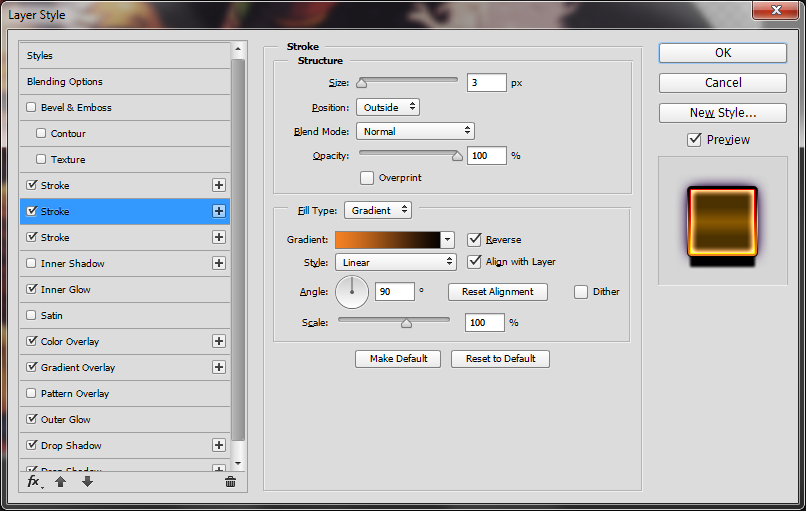806x511 pixels.
Task: Disable the Inner Glow checkbox
Action: point(31,289)
